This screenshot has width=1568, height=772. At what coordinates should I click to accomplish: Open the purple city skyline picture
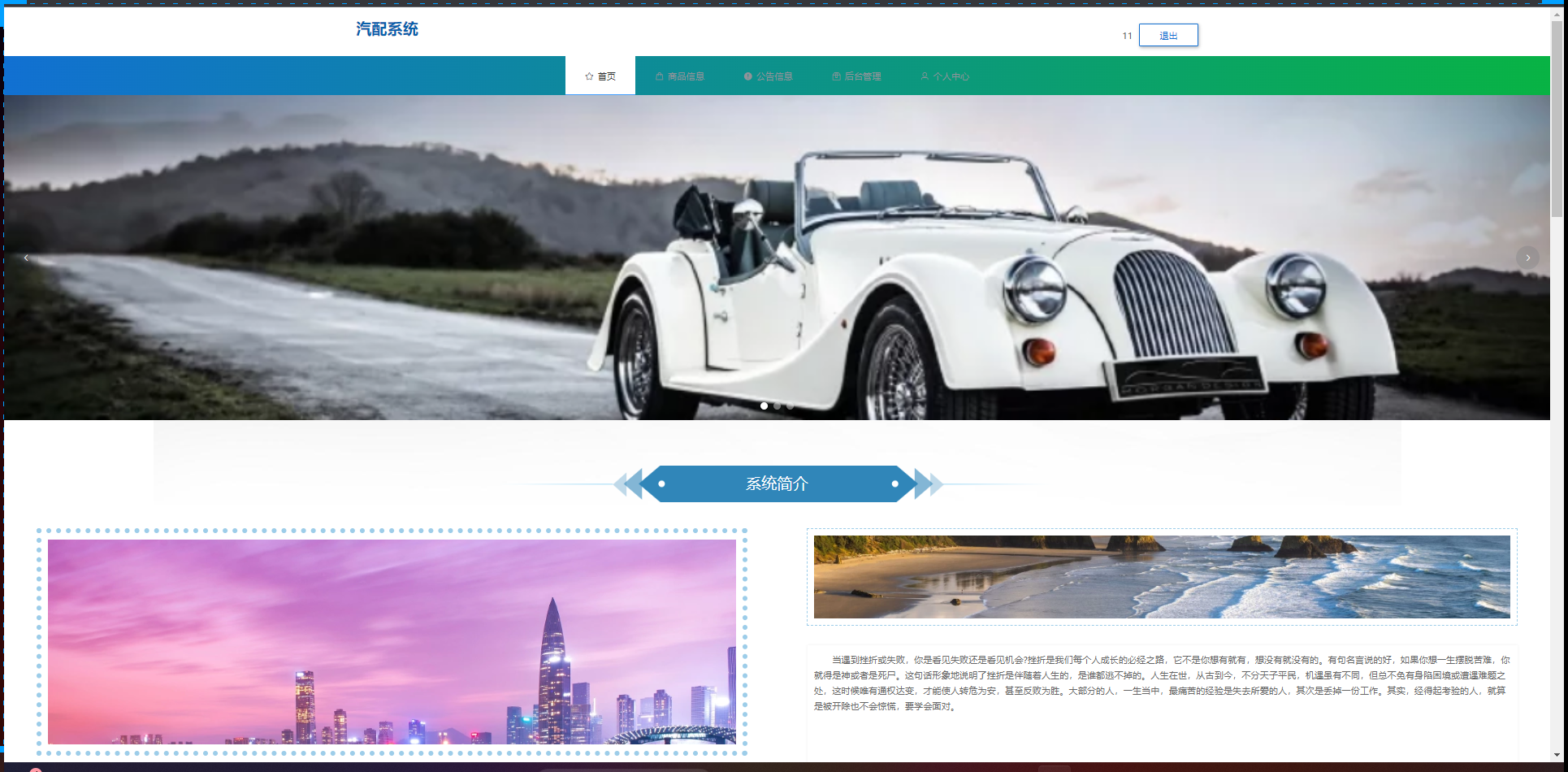click(392, 641)
